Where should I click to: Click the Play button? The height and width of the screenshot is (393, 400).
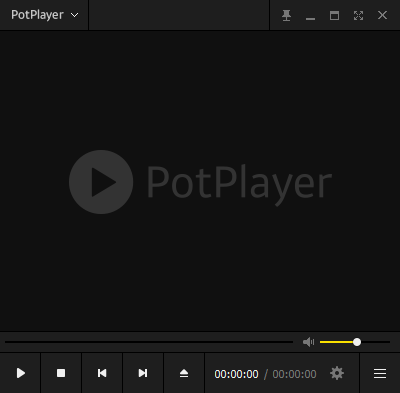point(20,373)
